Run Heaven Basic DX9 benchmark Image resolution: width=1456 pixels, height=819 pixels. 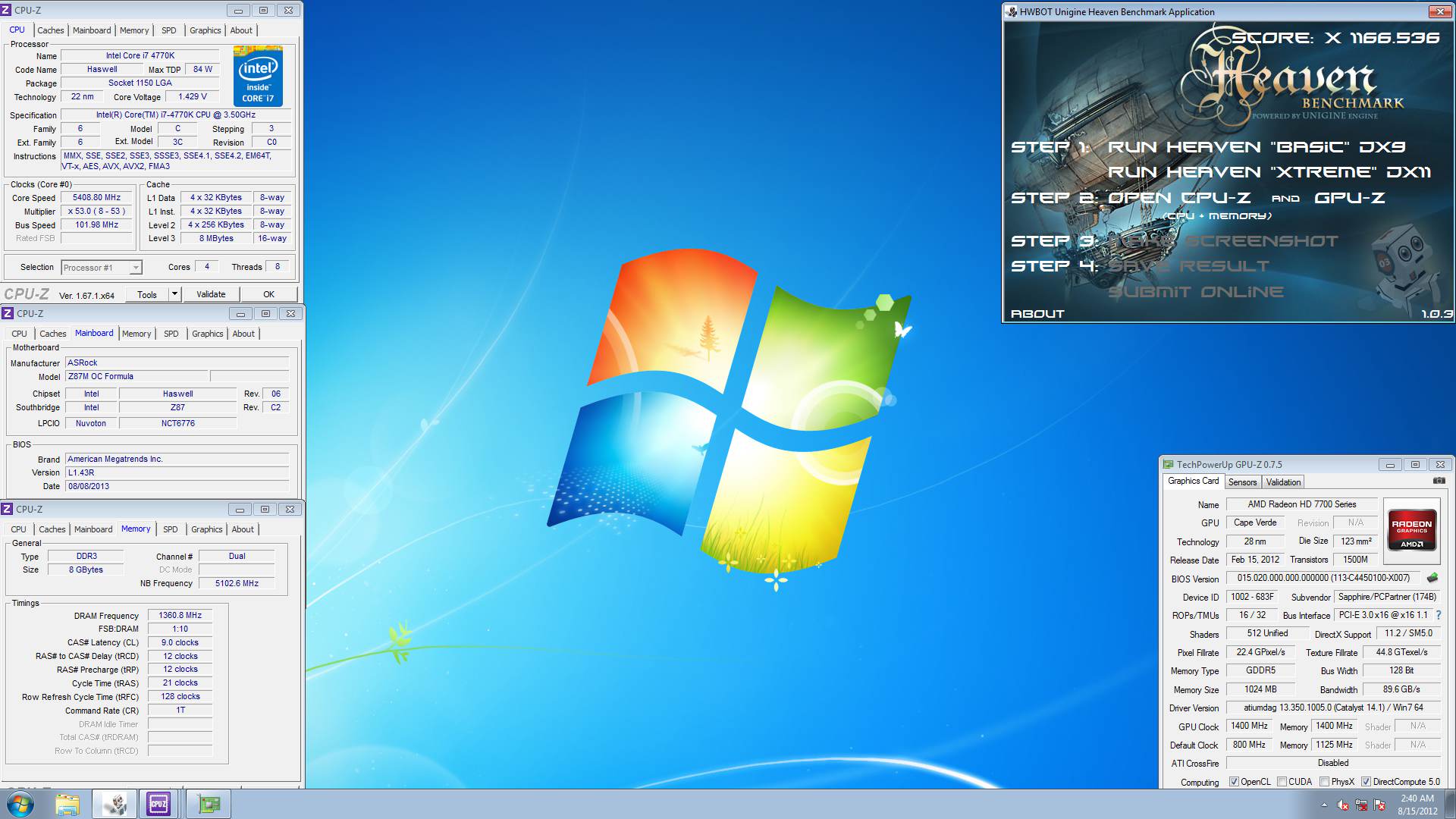coord(1257,147)
